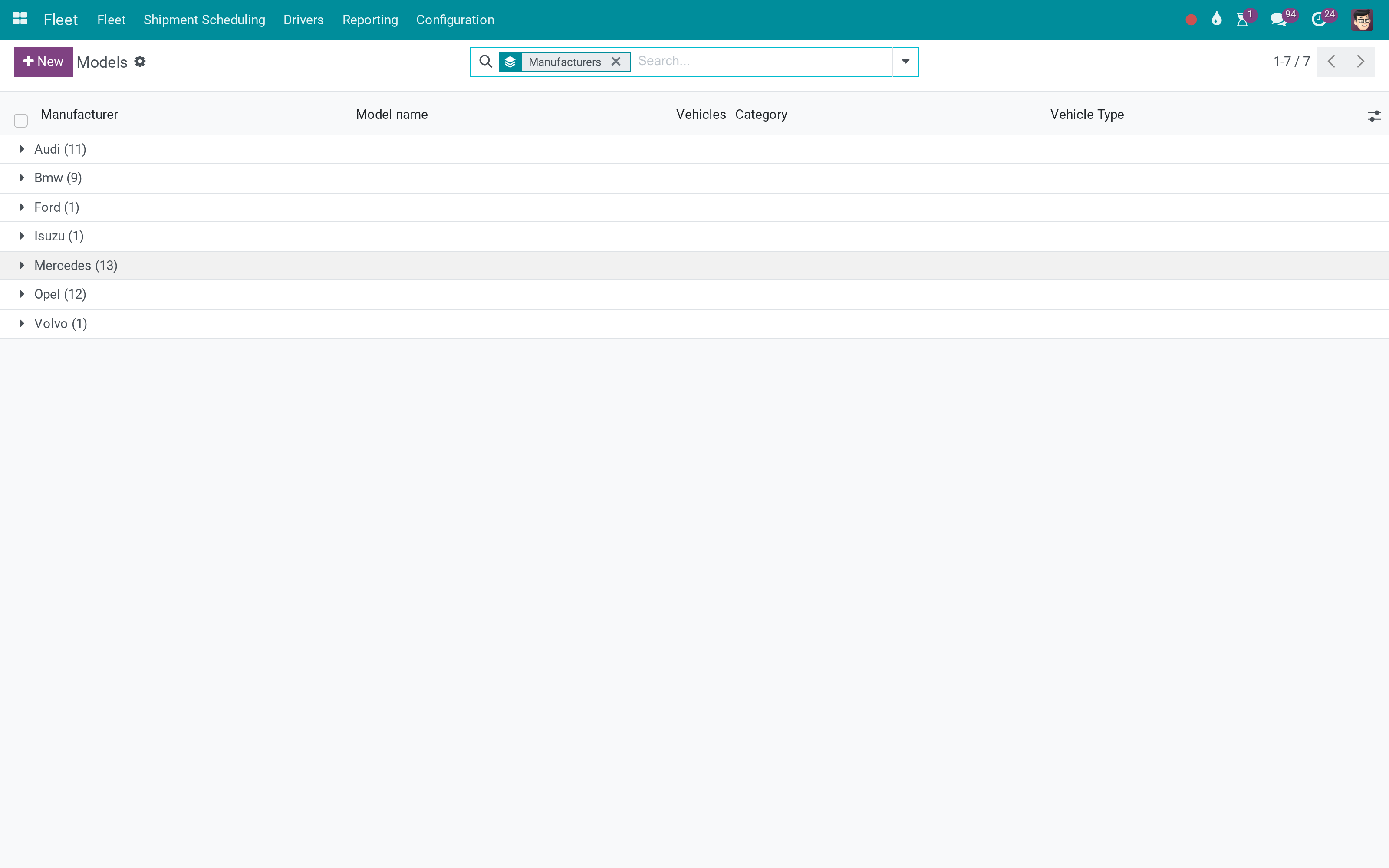Open the Configuration menu
The image size is (1389, 868).
click(x=455, y=20)
